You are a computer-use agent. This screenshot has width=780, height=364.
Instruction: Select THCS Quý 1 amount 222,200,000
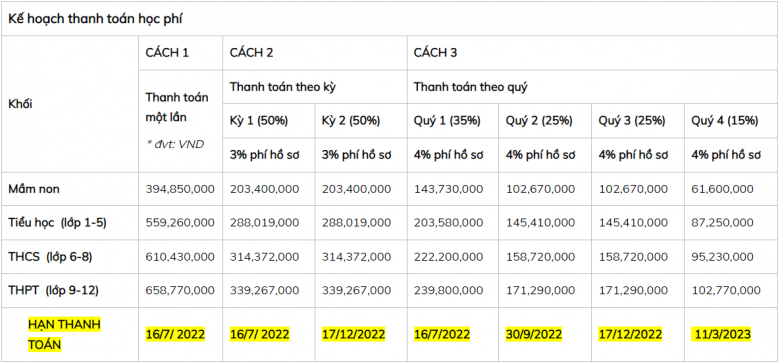click(448, 257)
